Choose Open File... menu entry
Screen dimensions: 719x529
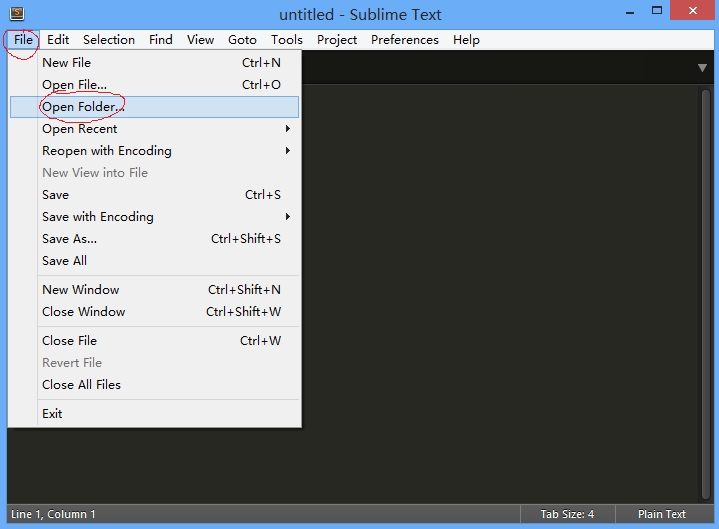coord(155,85)
